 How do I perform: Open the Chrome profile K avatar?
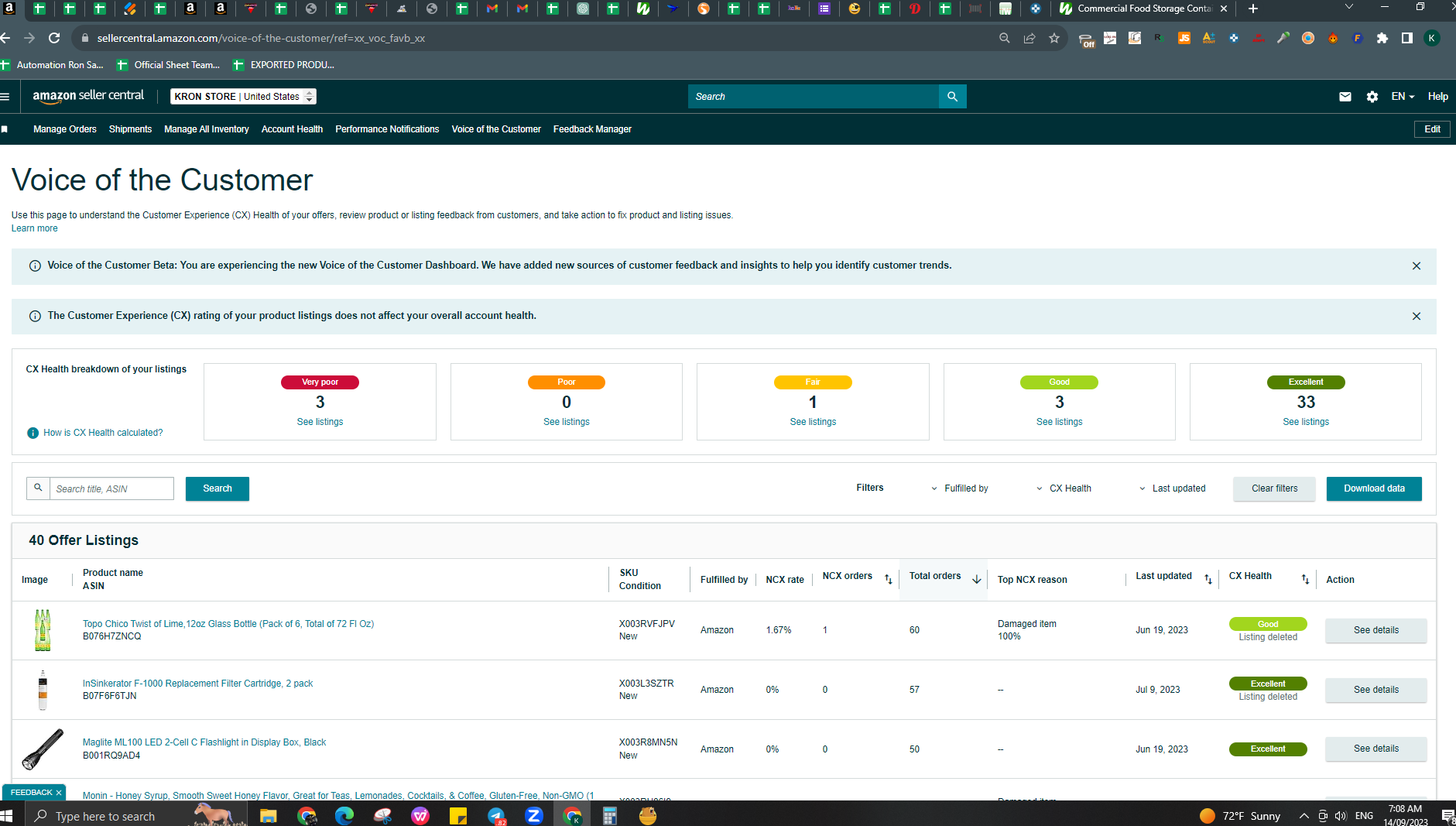pyautogui.click(x=1432, y=38)
